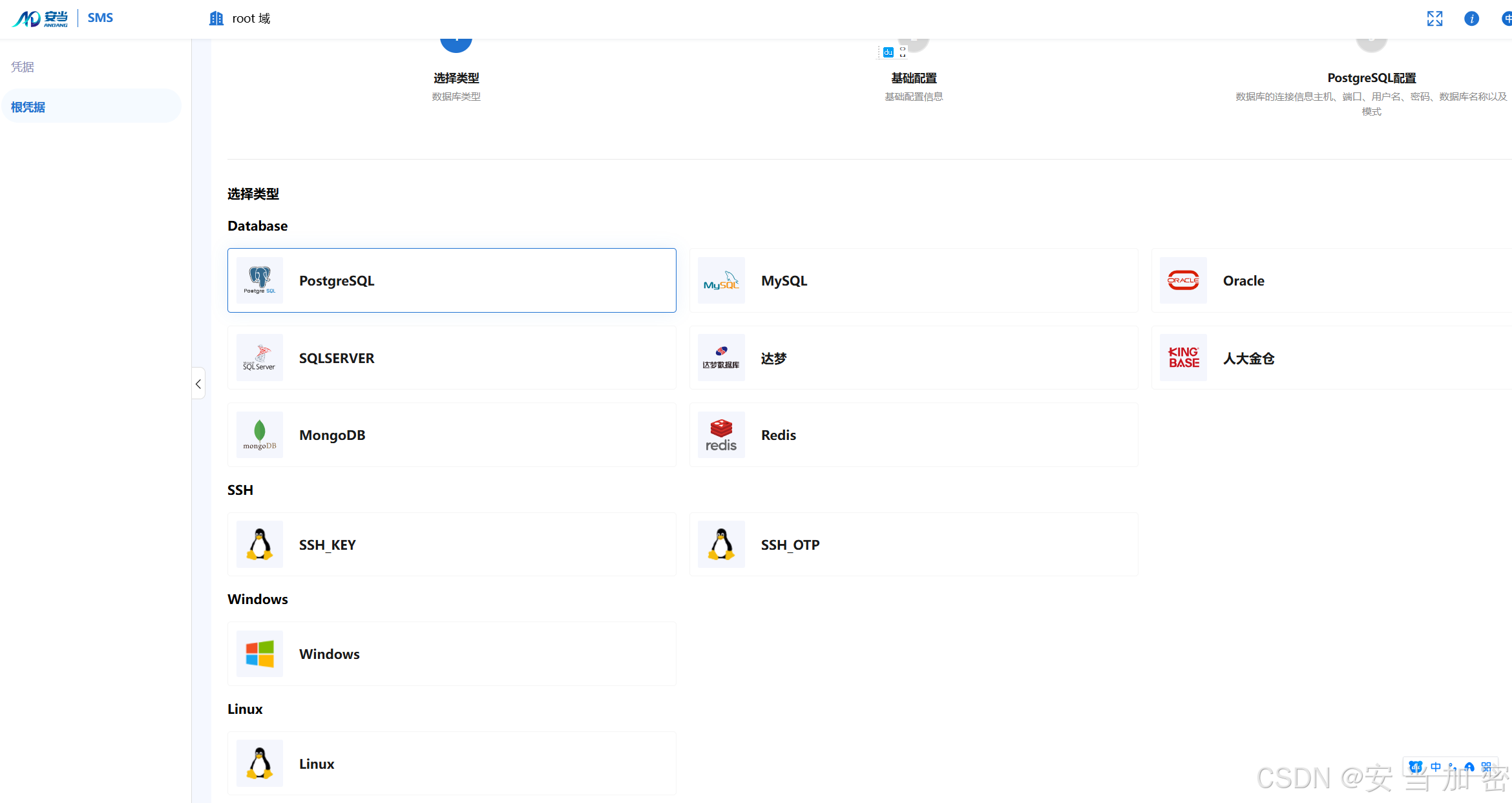Choose the SSH_KEY penguin icon
The image size is (1512, 803).
click(x=260, y=545)
